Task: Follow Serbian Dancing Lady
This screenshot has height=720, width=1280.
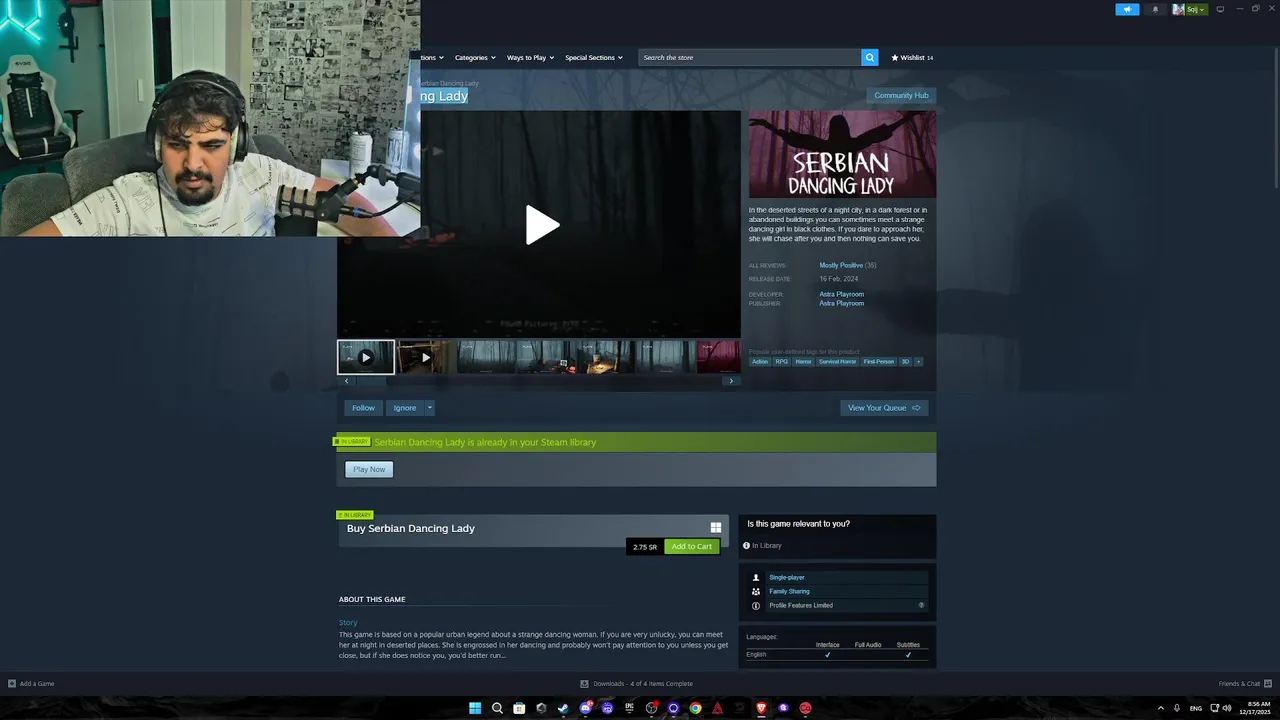Action: (x=363, y=407)
